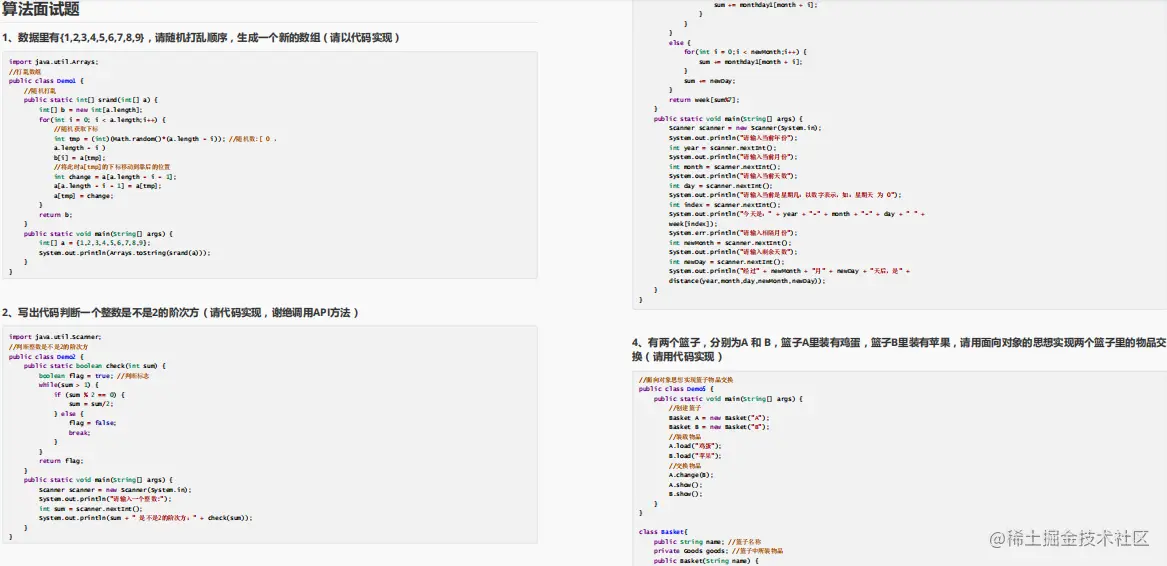This screenshot has width=1167, height=566.
Task: Click the line 'sum += newDay;'
Action: point(709,80)
